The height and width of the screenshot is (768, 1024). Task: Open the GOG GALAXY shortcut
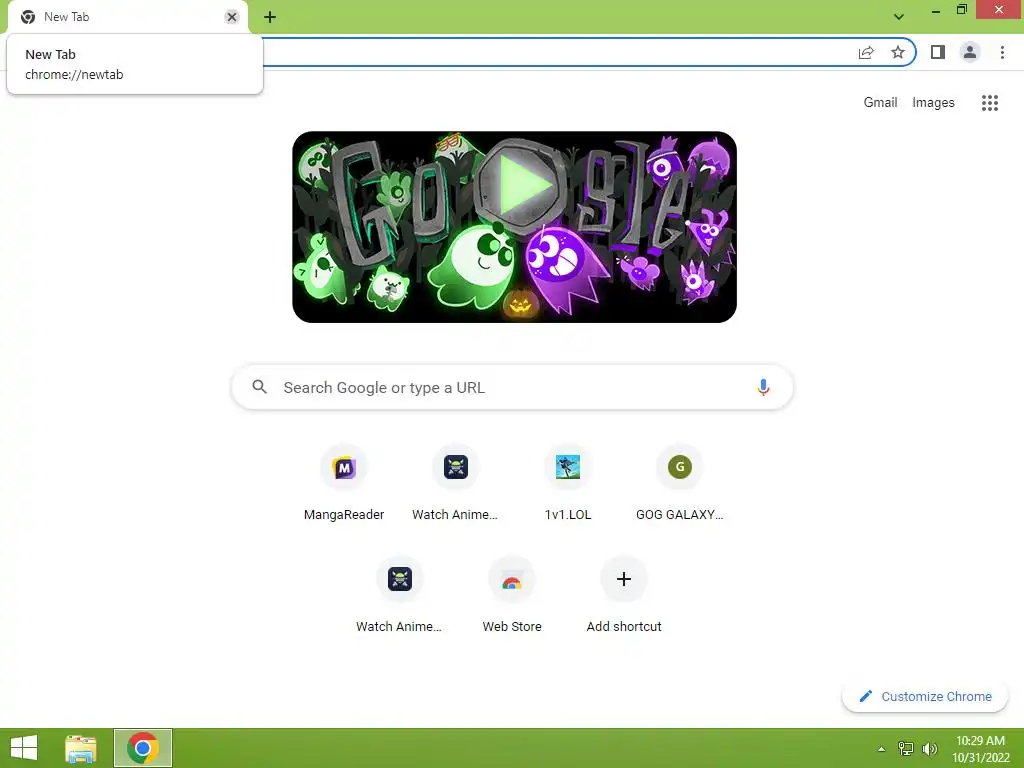(680, 483)
